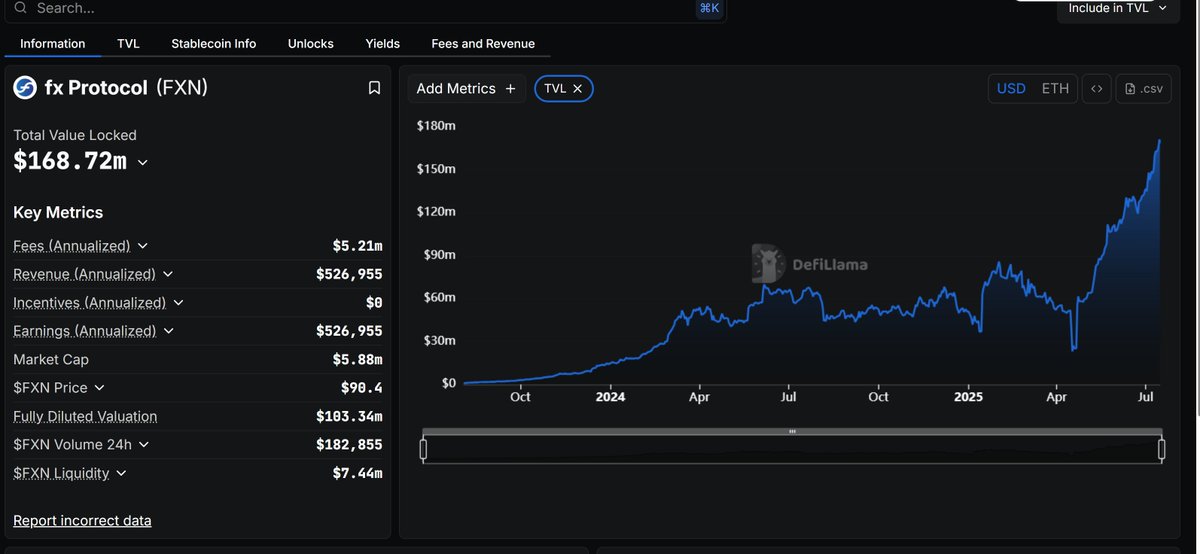1200x554 pixels.
Task: Open the embed code icon button
Action: point(1097,88)
